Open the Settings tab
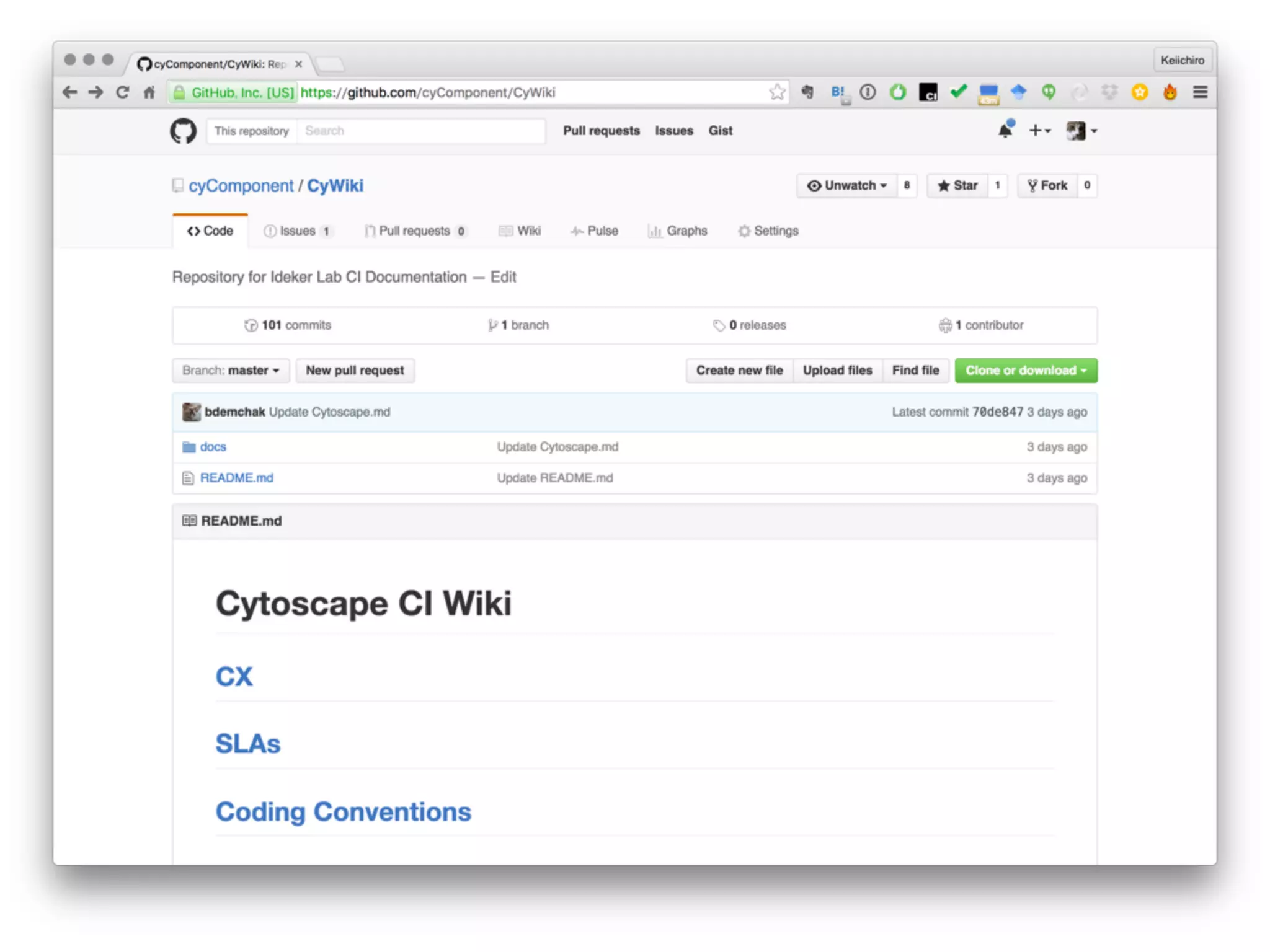Image resolution: width=1270 pixels, height=952 pixels. pos(768,231)
